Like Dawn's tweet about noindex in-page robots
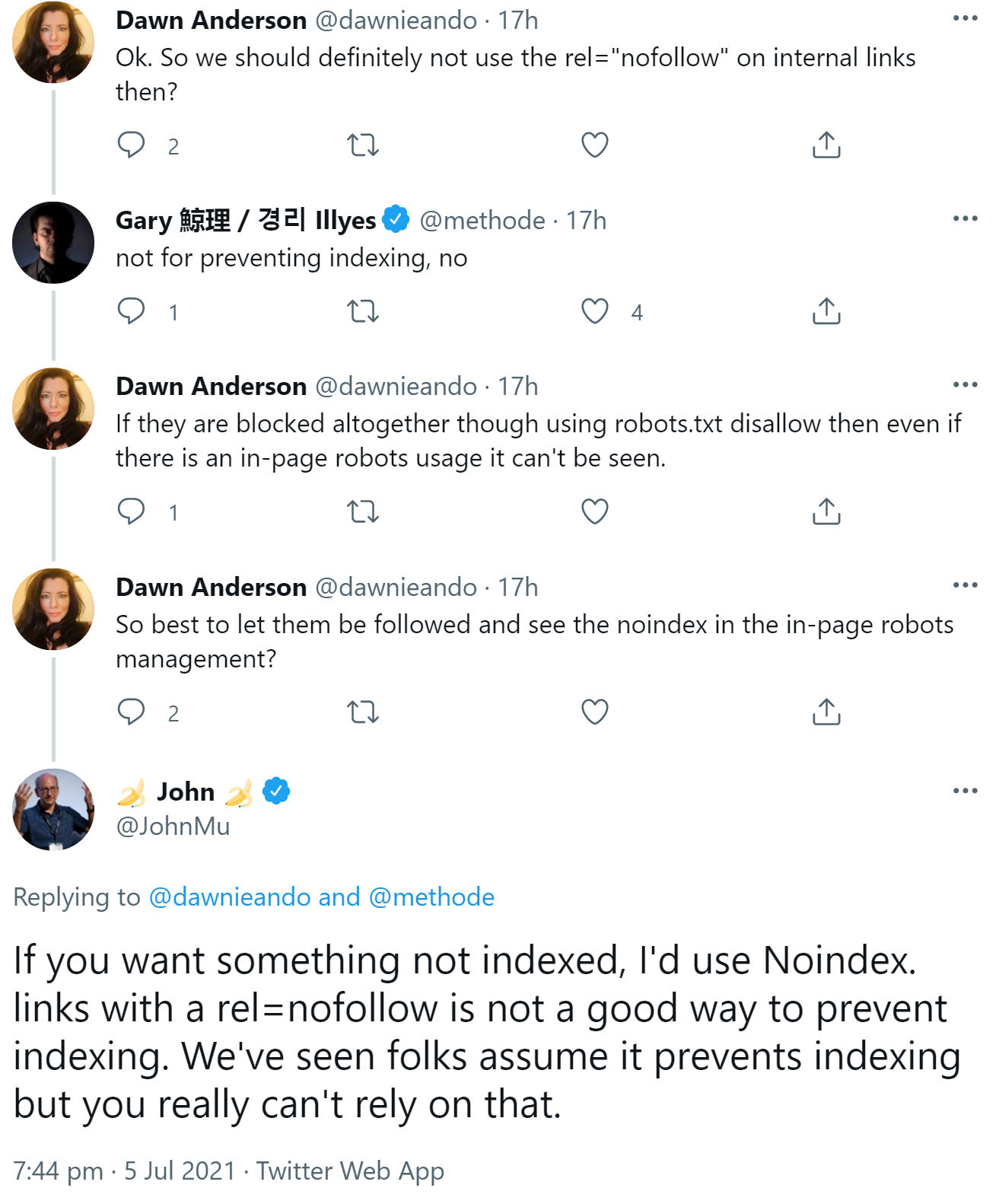 click(x=595, y=712)
